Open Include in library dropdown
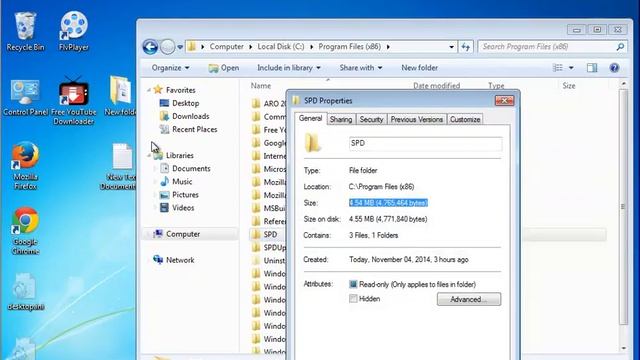The width and height of the screenshot is (640, 360). pyautogui.click(x=289, y=68)
